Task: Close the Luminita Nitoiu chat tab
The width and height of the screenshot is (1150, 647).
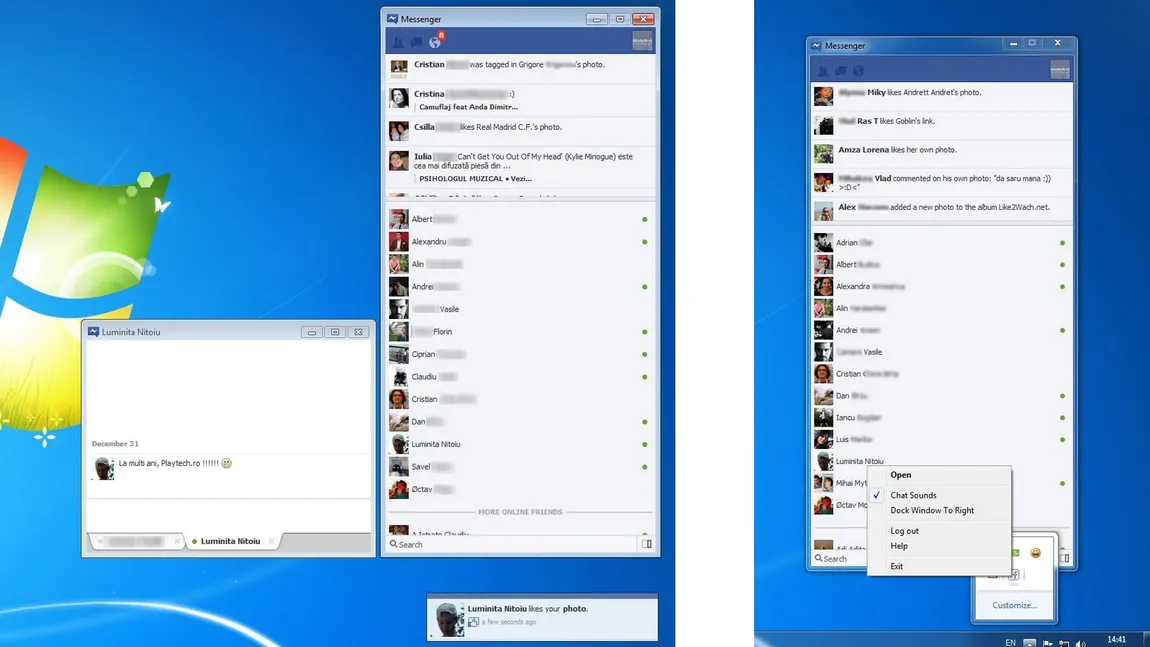Action: (271, 541)
